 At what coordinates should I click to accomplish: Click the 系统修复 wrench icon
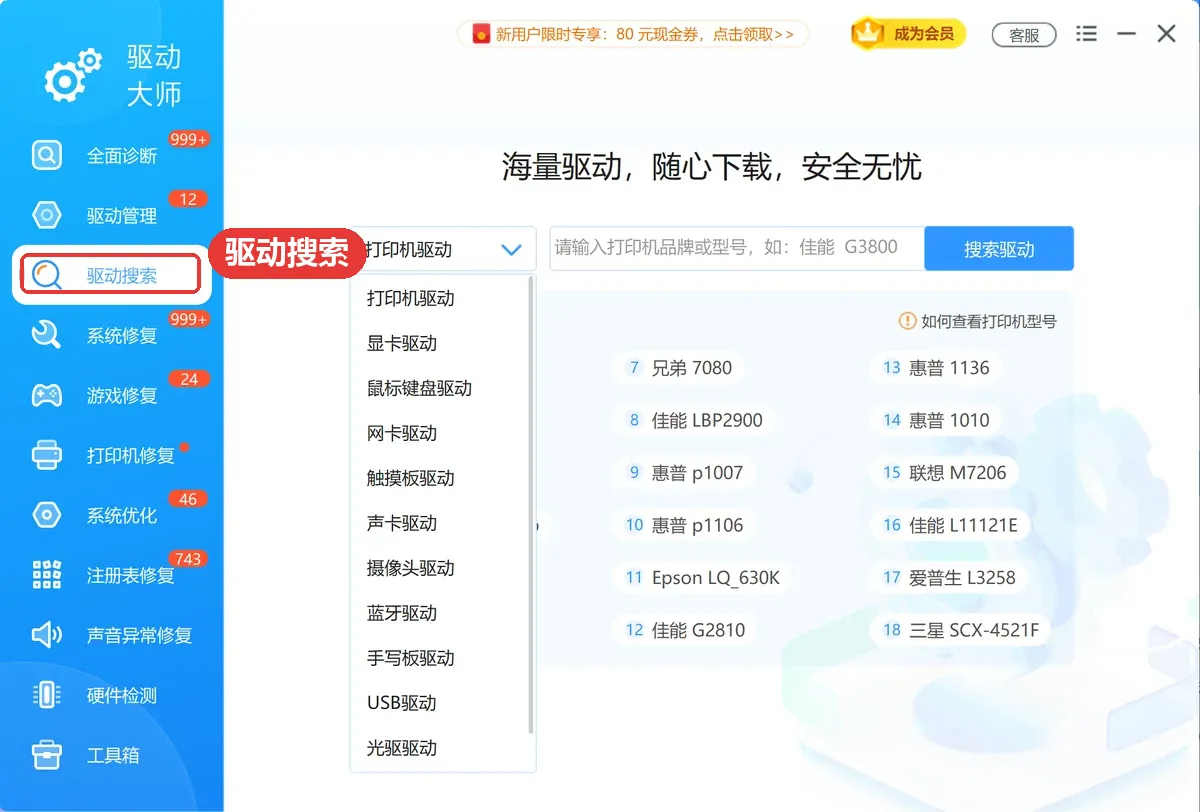tap(47, 335)
